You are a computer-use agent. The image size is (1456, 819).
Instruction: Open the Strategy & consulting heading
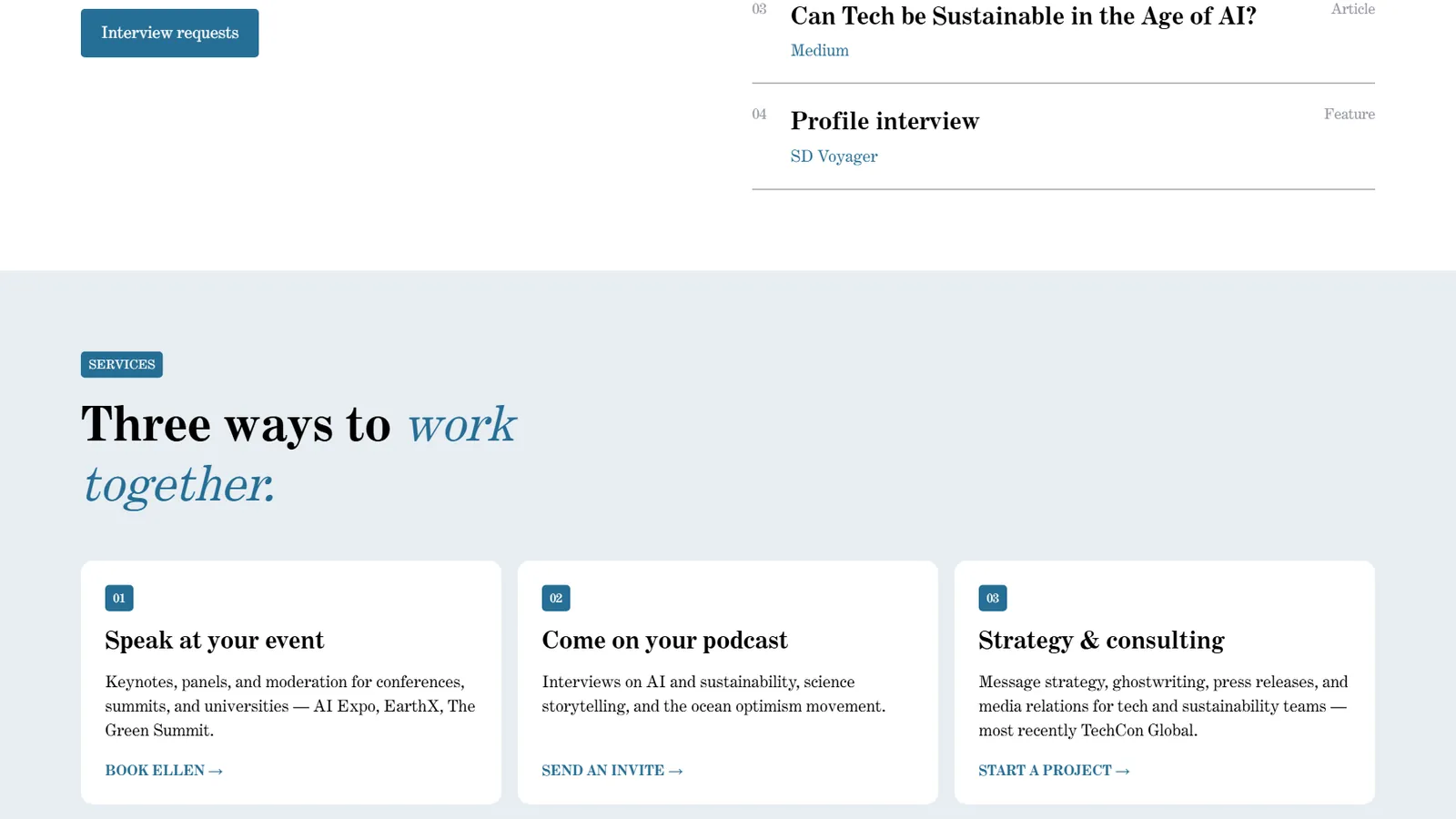click(1101, 641)
